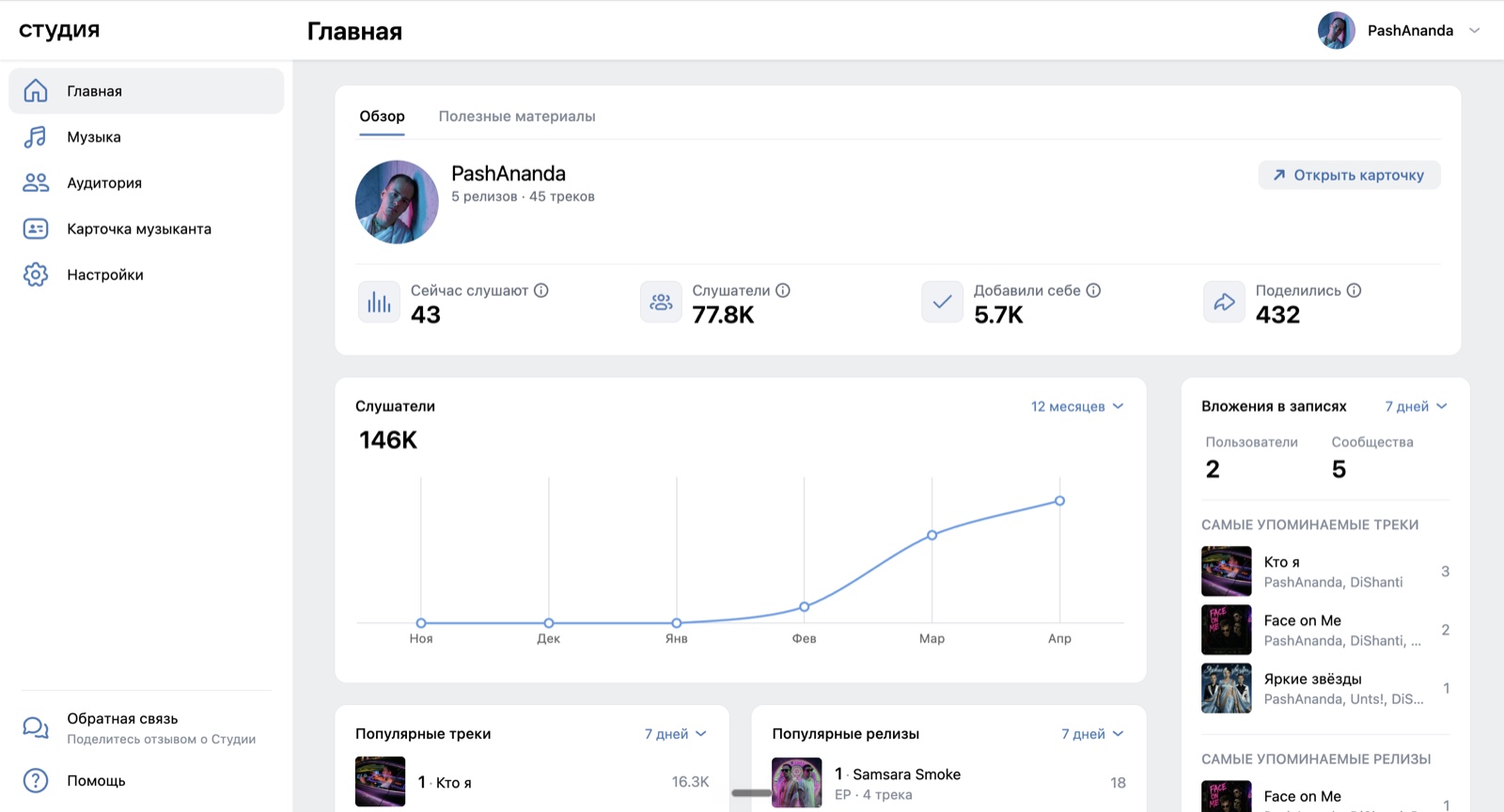Open 7 дней dropdown in Популярные релизы
This screenshot has width=1504, height=812.
pyautogui.click(x=1092, y=734)
